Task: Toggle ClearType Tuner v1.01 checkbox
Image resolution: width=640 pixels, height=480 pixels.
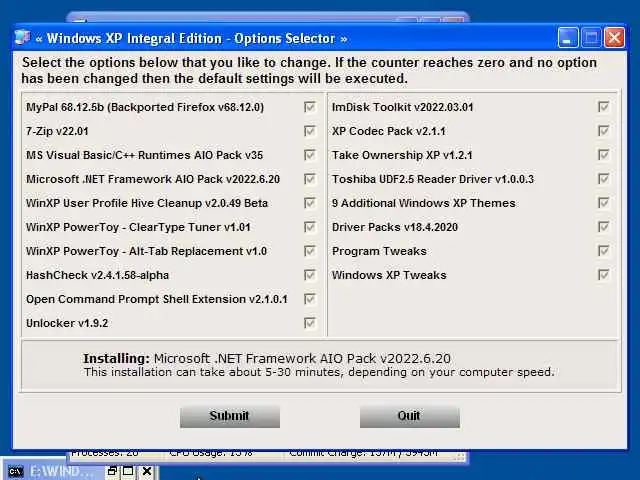Action: coord(310,227)
